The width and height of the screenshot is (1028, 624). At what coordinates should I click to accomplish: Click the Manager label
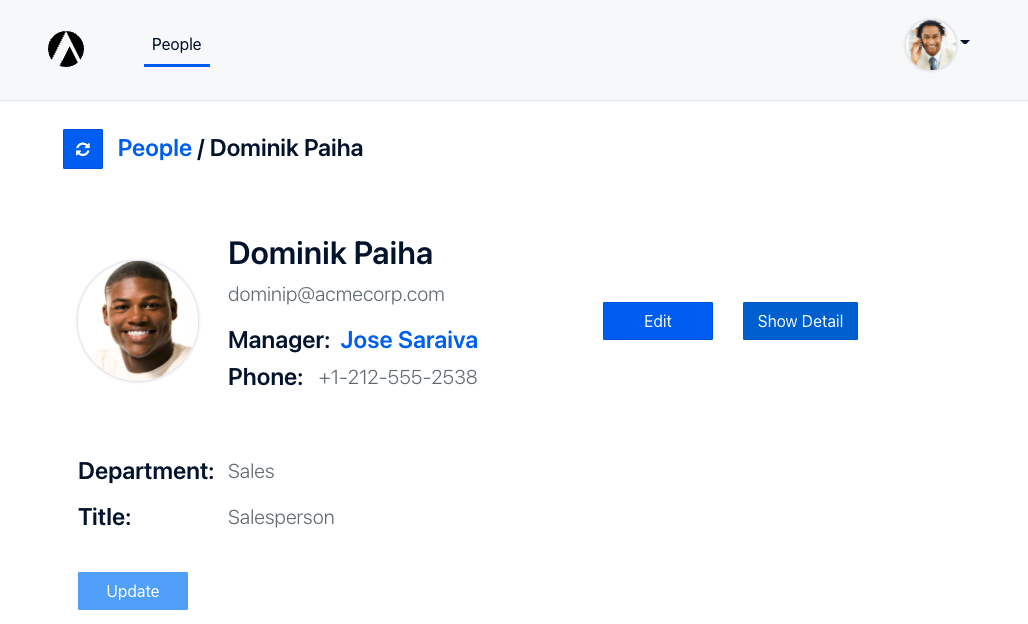point(279,340)
